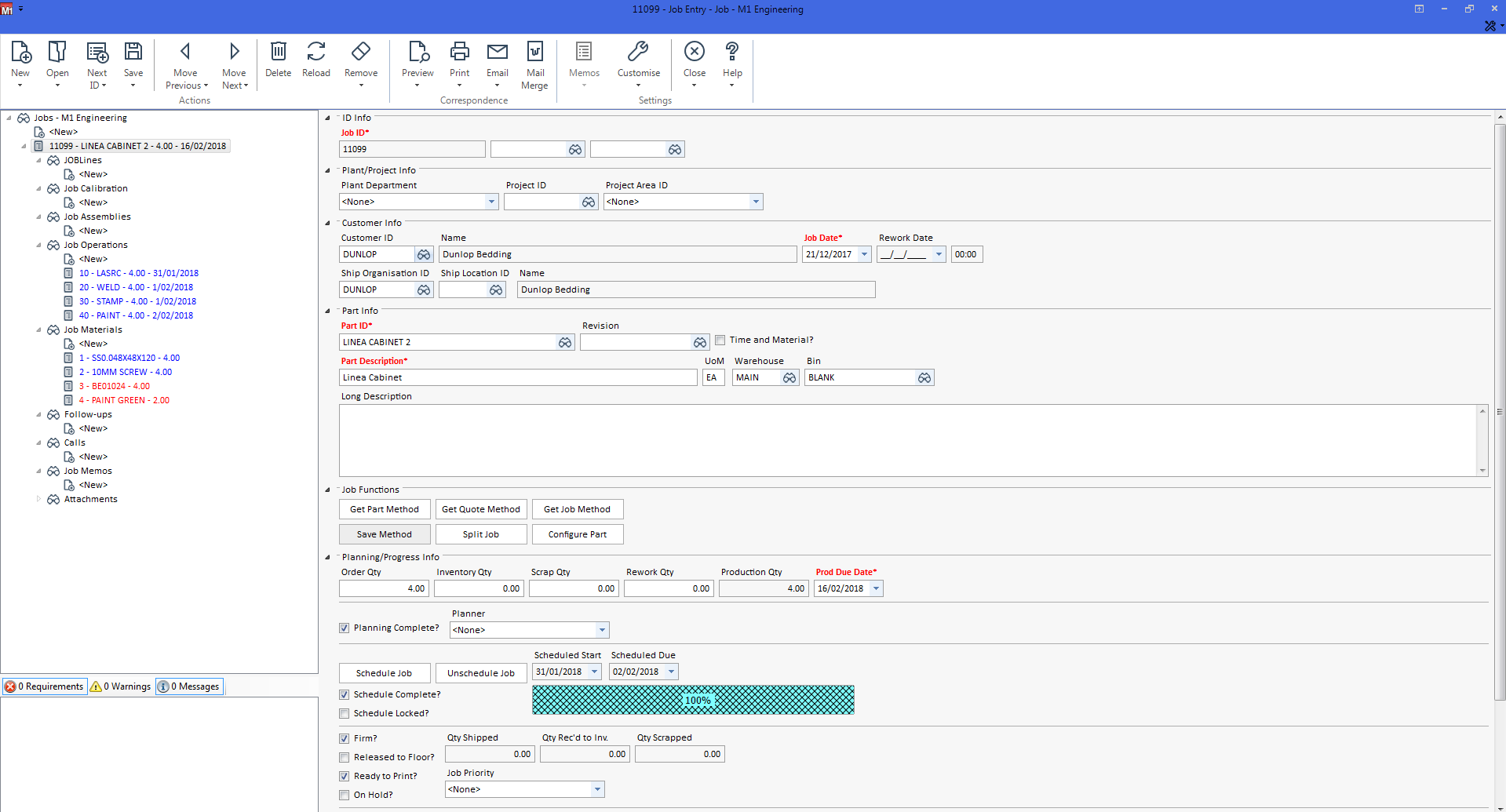
Task: Collapse the Job Operations tree node
Action: click(x=38, y=245)
